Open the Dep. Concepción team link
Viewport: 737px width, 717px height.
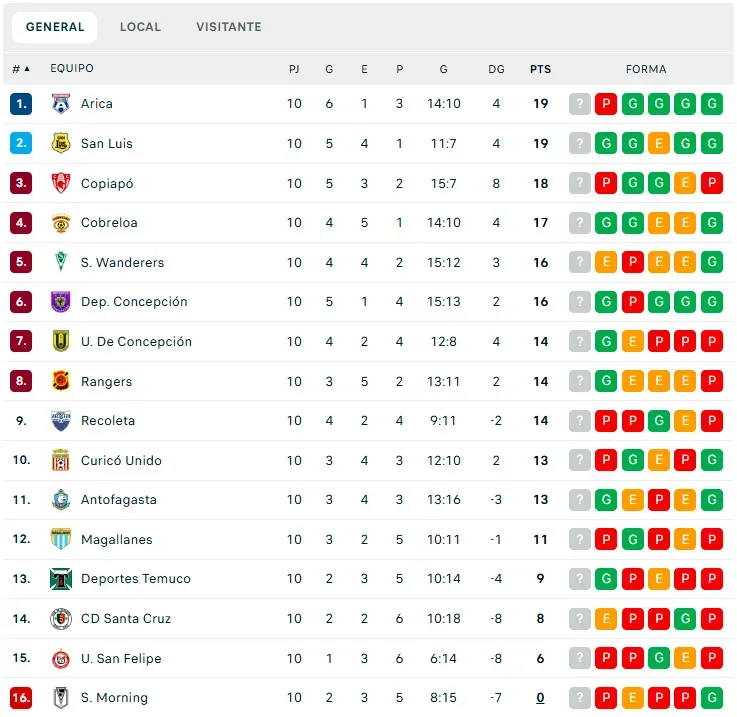coord(134,302)
